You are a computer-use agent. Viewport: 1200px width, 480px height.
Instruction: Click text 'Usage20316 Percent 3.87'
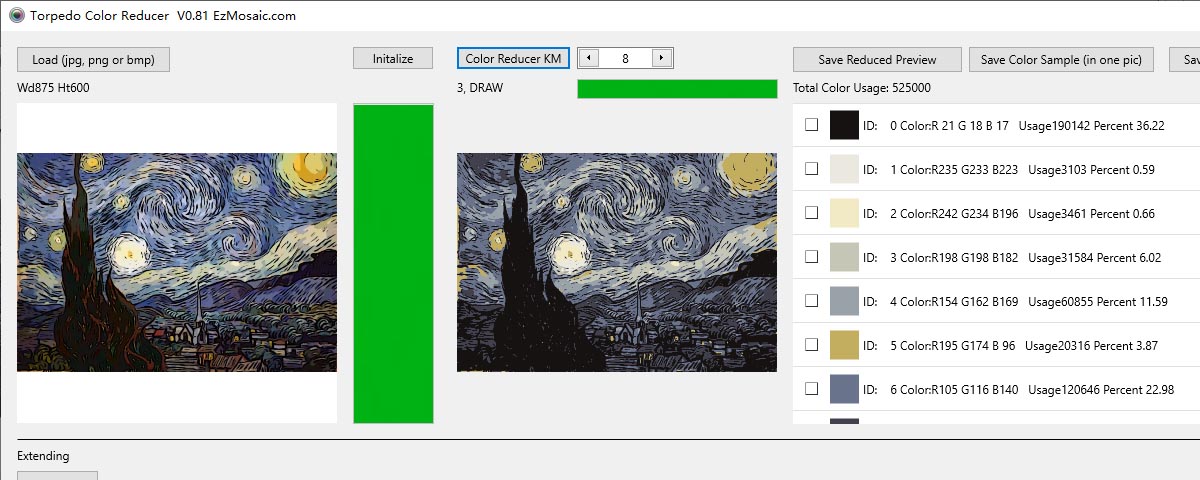1091,346
